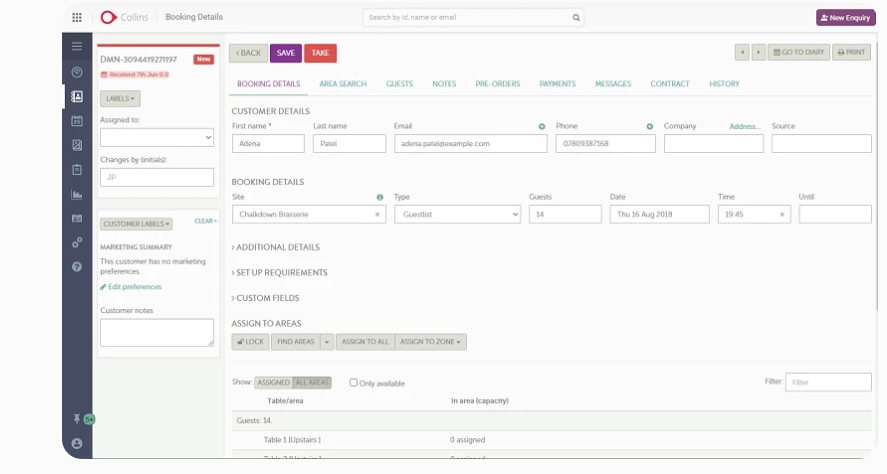The width and height of the screenshot is (887, 474).
Task: Clear the 19:45 time value
Action: (782, 214)
